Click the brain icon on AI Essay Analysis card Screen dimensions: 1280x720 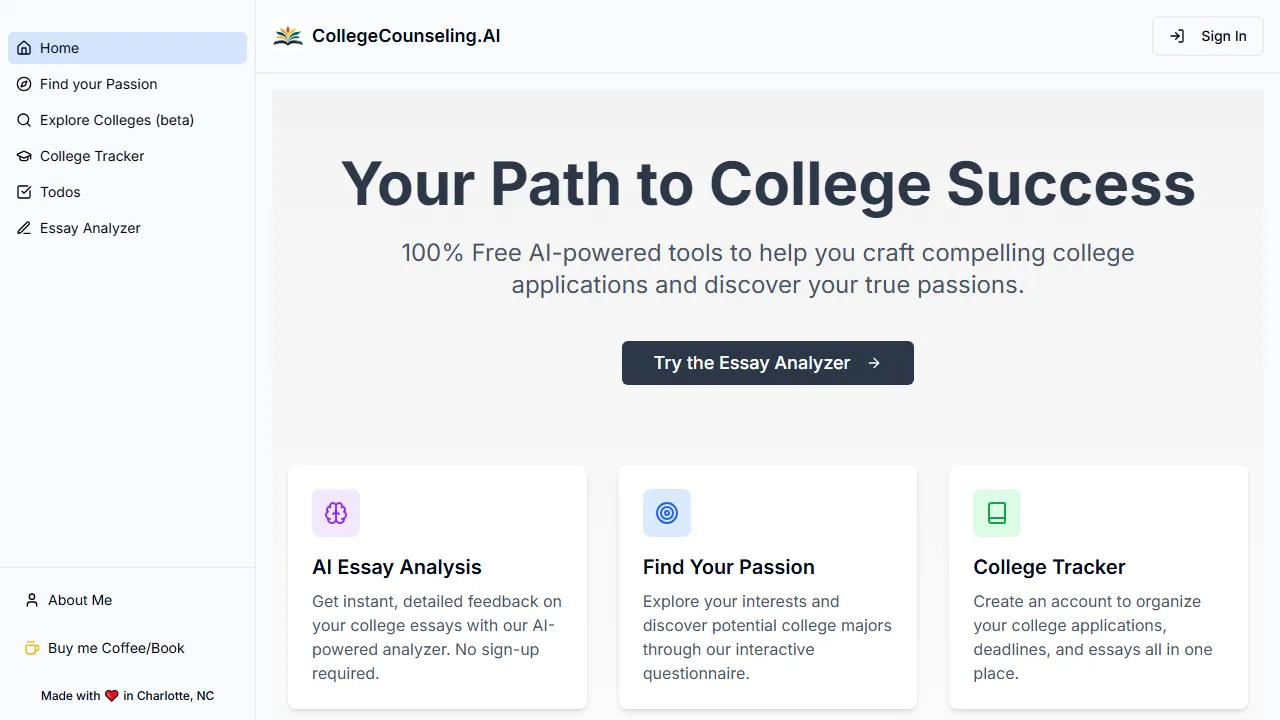click(336, 513)
